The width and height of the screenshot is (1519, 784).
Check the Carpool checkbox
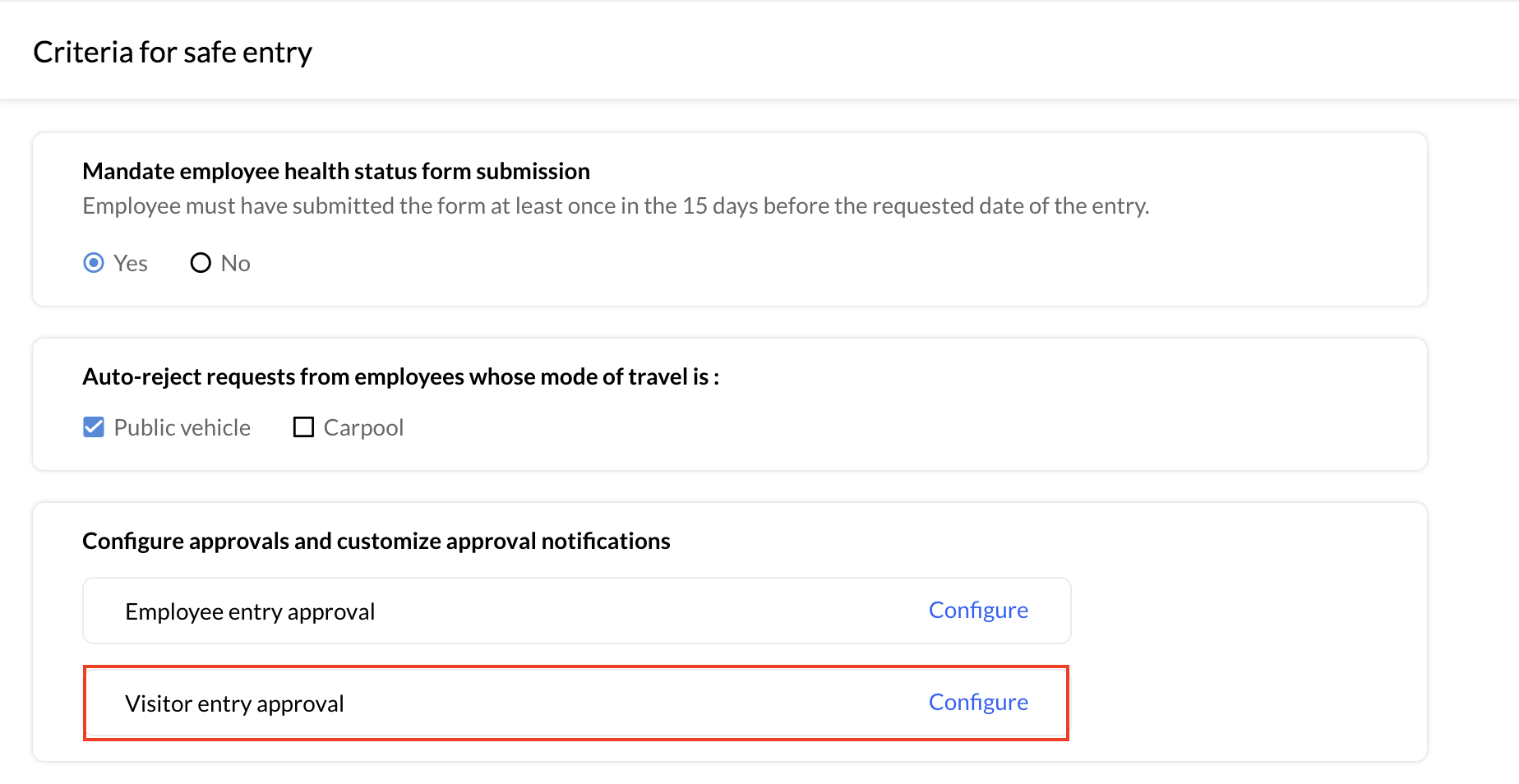[303, 427]
